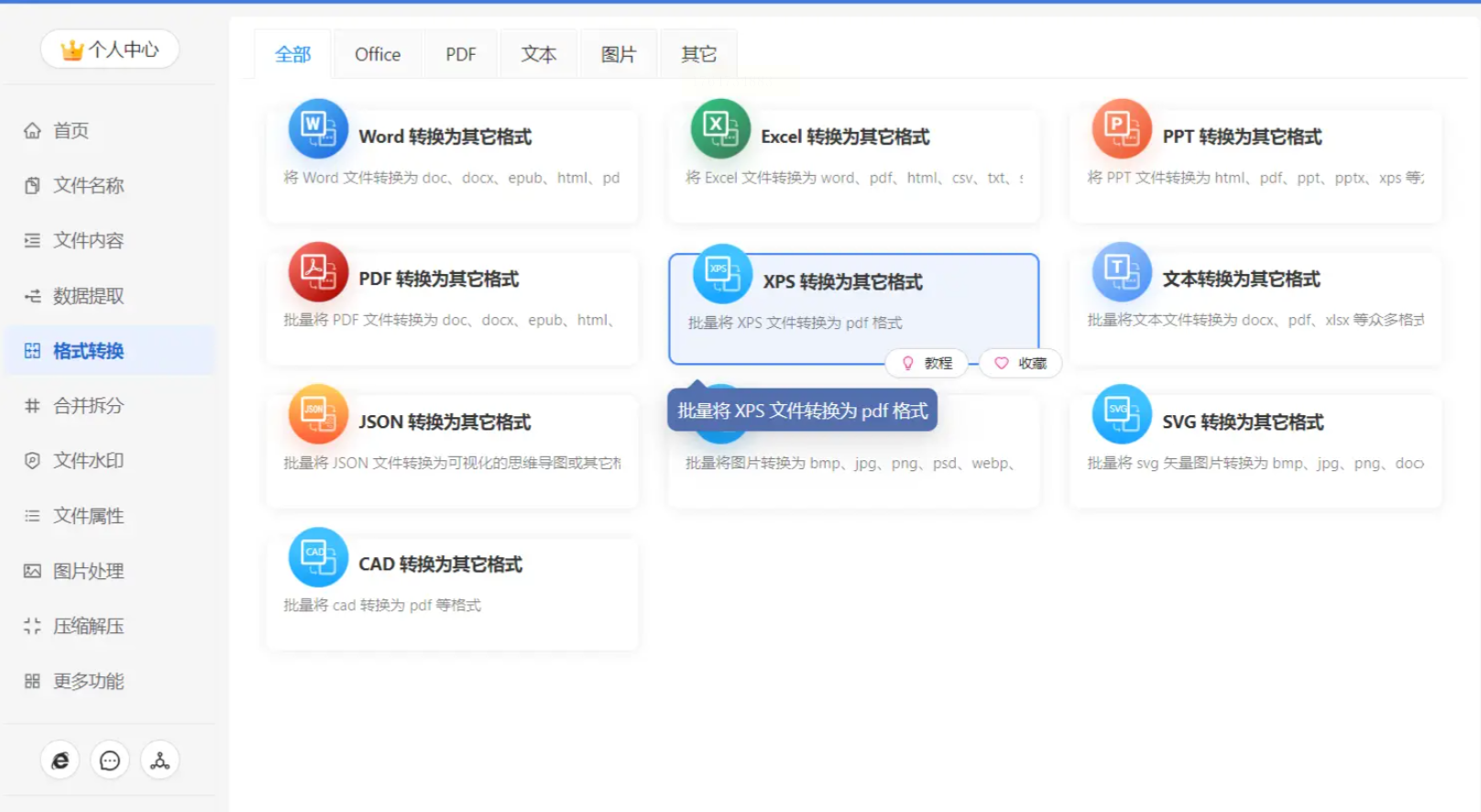Go to 合并拆分 in the sidebar
This screenshot has height=812, width=1481.
click(88, 406)
